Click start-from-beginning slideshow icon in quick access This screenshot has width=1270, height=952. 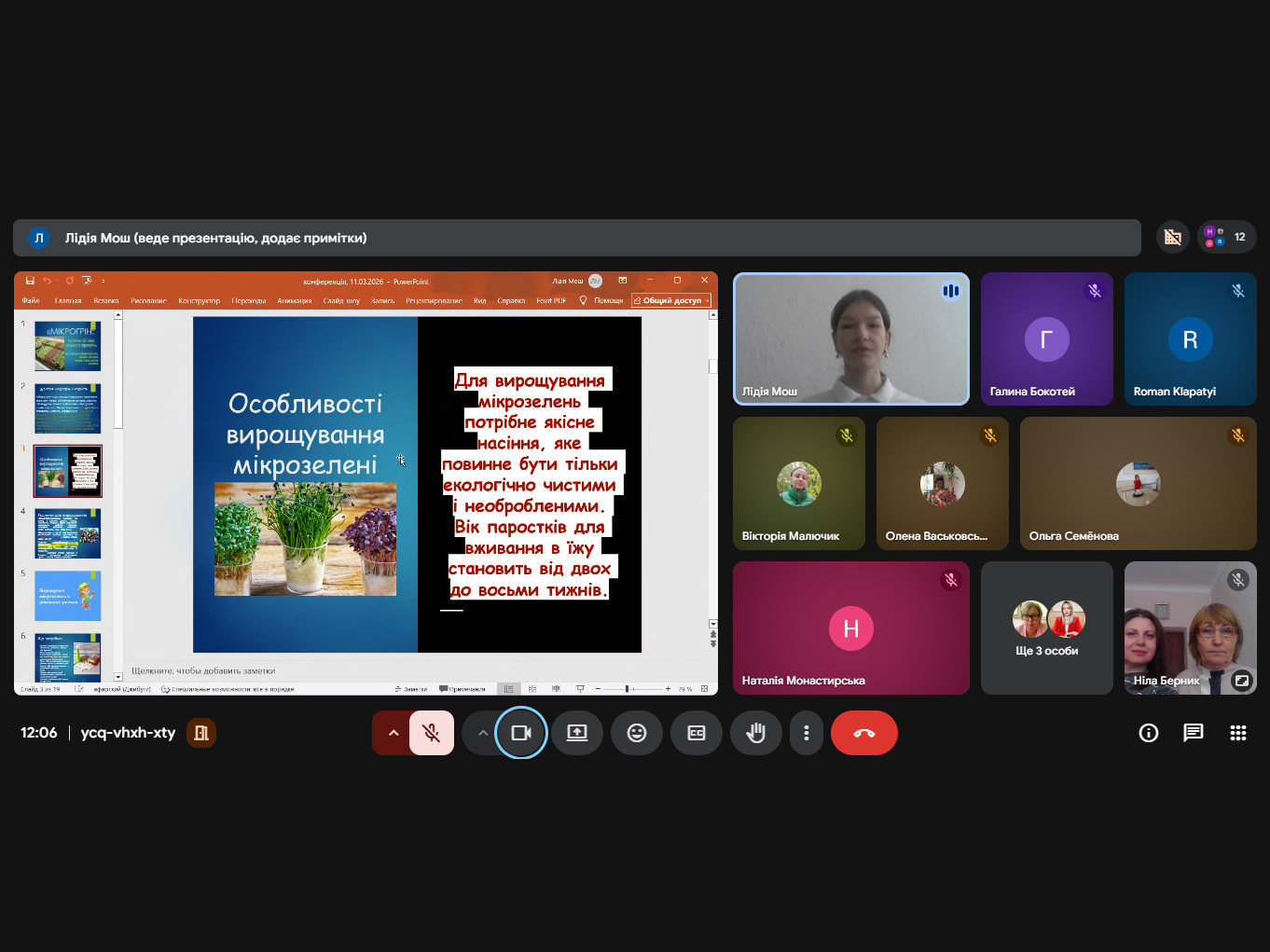pos(87,281)
